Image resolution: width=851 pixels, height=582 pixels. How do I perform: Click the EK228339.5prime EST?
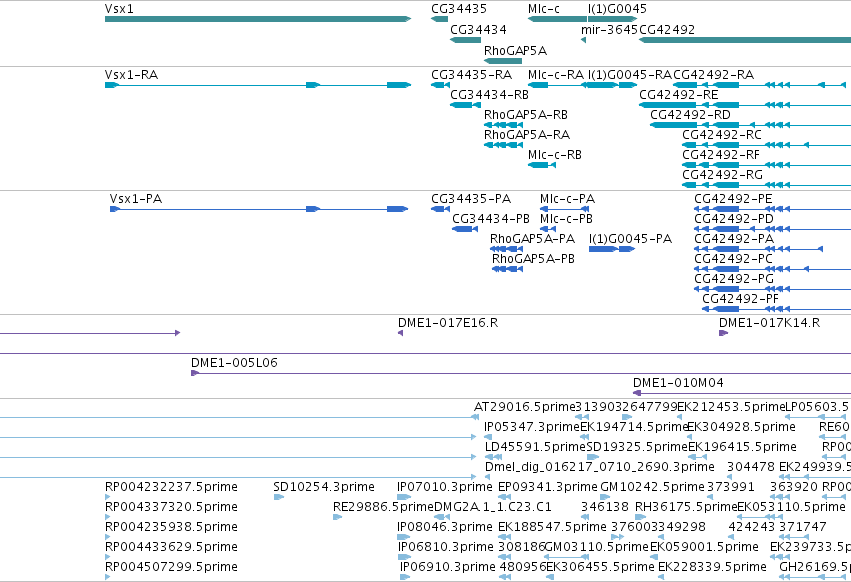662,577
